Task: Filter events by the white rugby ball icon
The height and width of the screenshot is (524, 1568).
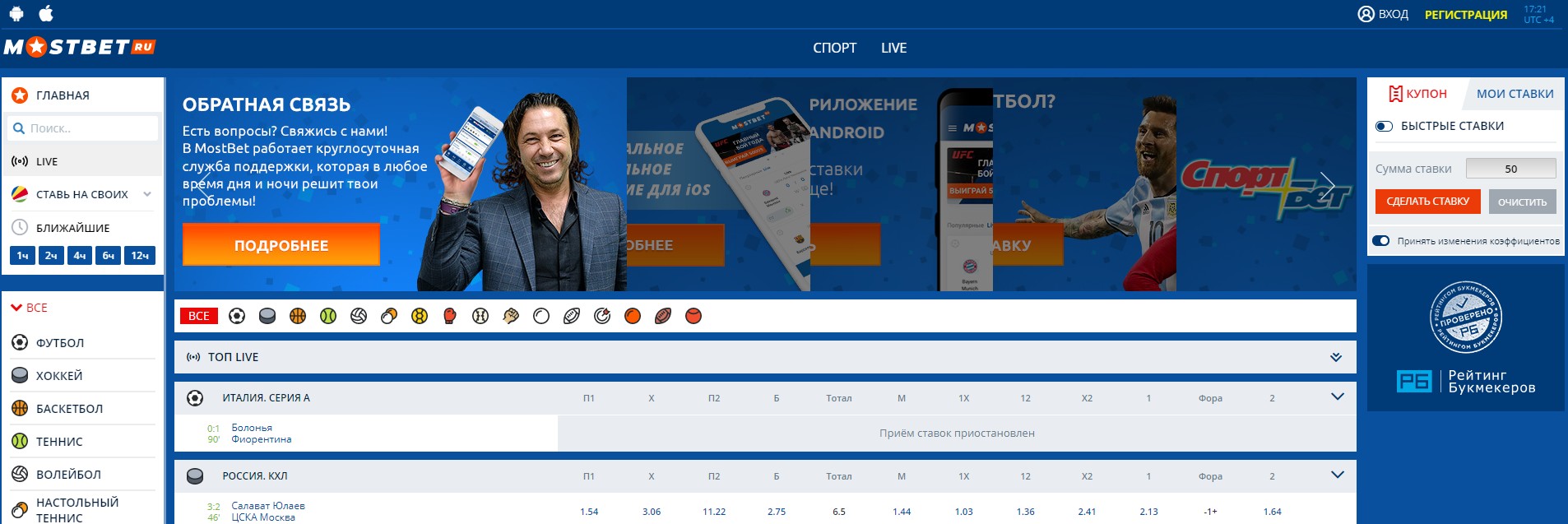Action: pos(572,316)
